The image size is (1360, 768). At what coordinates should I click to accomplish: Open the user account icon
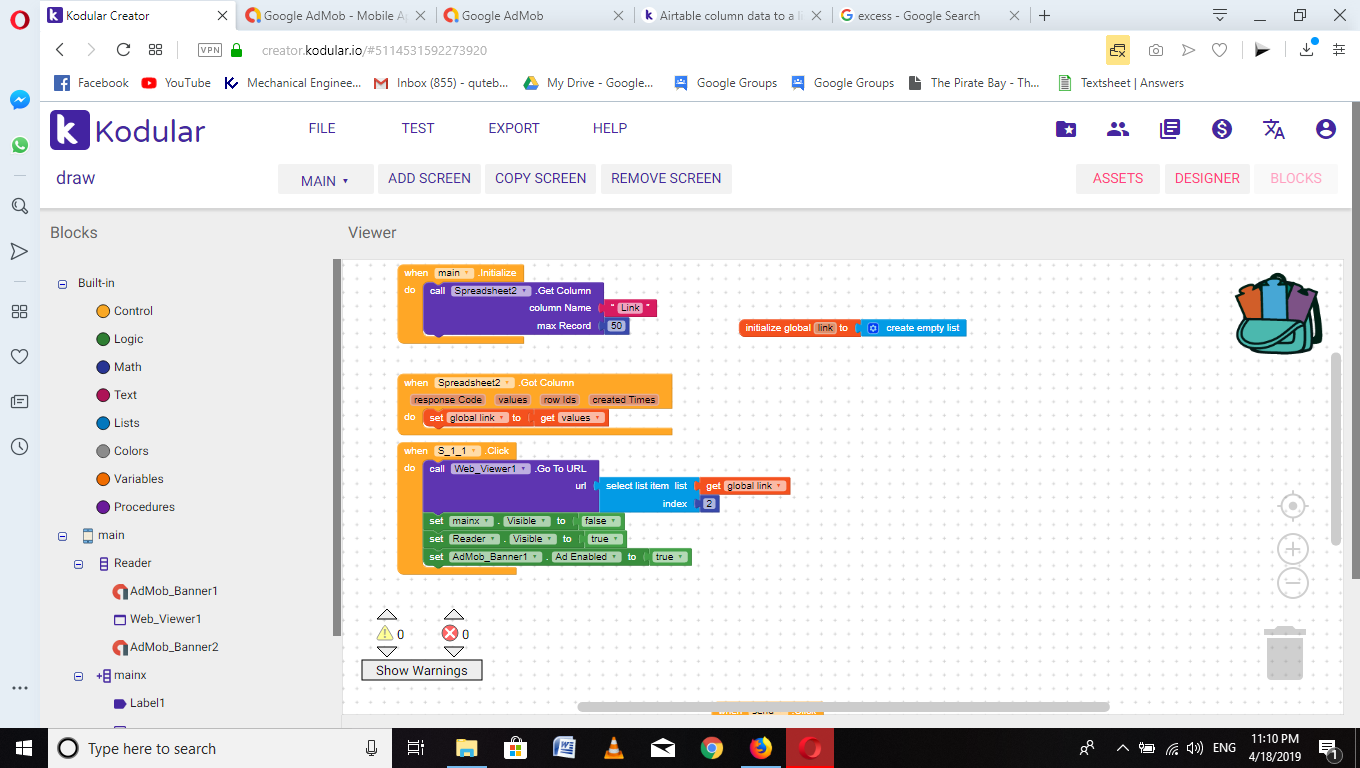click(1326, 129)
